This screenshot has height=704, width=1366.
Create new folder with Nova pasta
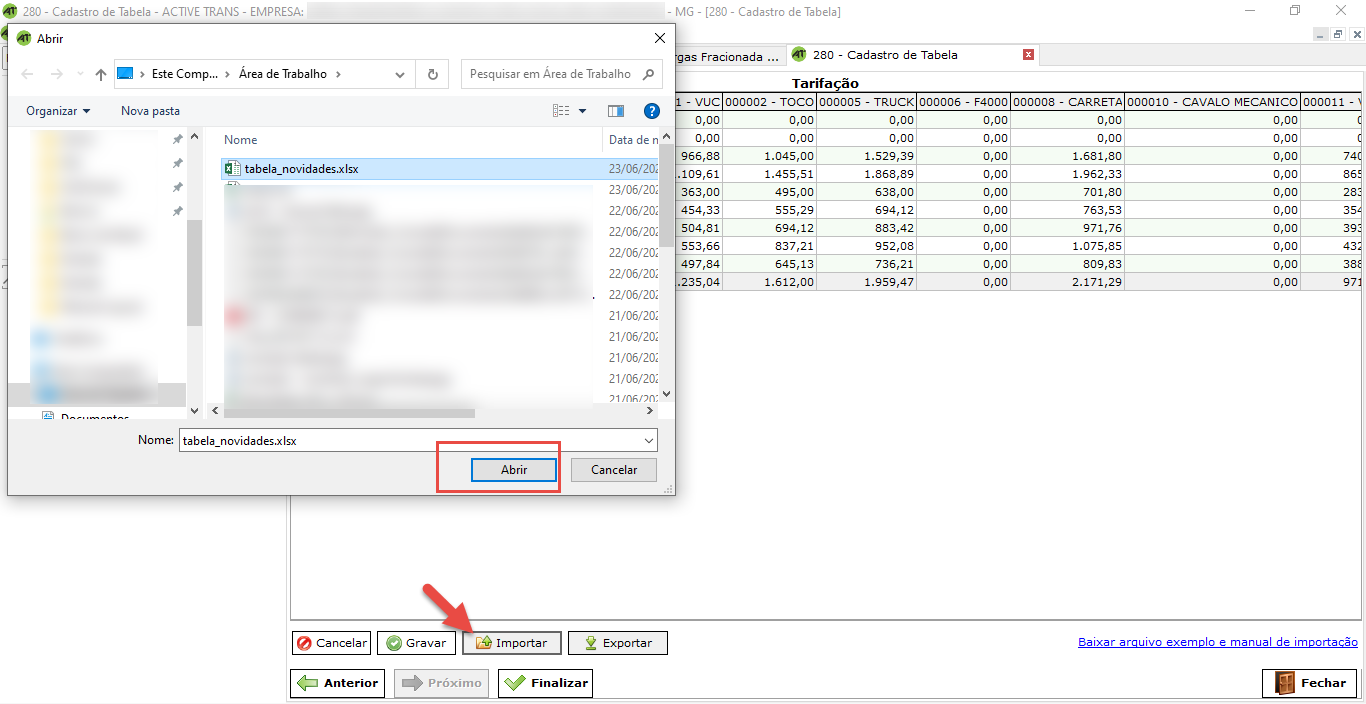(150, 111)
